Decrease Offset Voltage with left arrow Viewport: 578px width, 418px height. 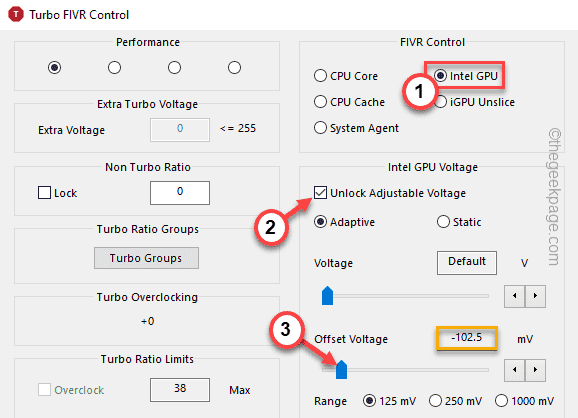(x=514, y=370)
